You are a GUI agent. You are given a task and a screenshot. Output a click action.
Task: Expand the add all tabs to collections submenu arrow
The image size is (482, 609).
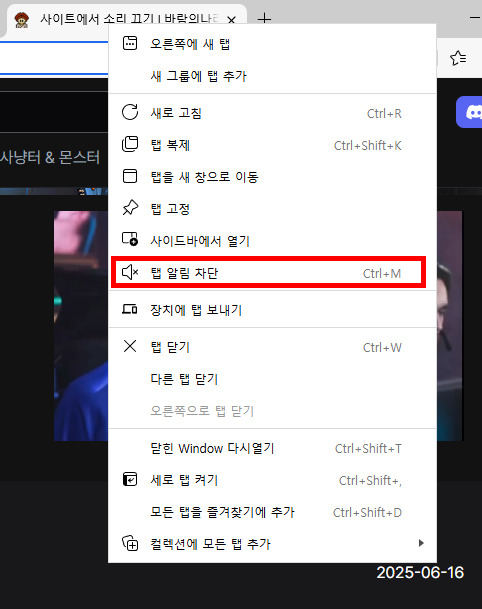(421, 543)
